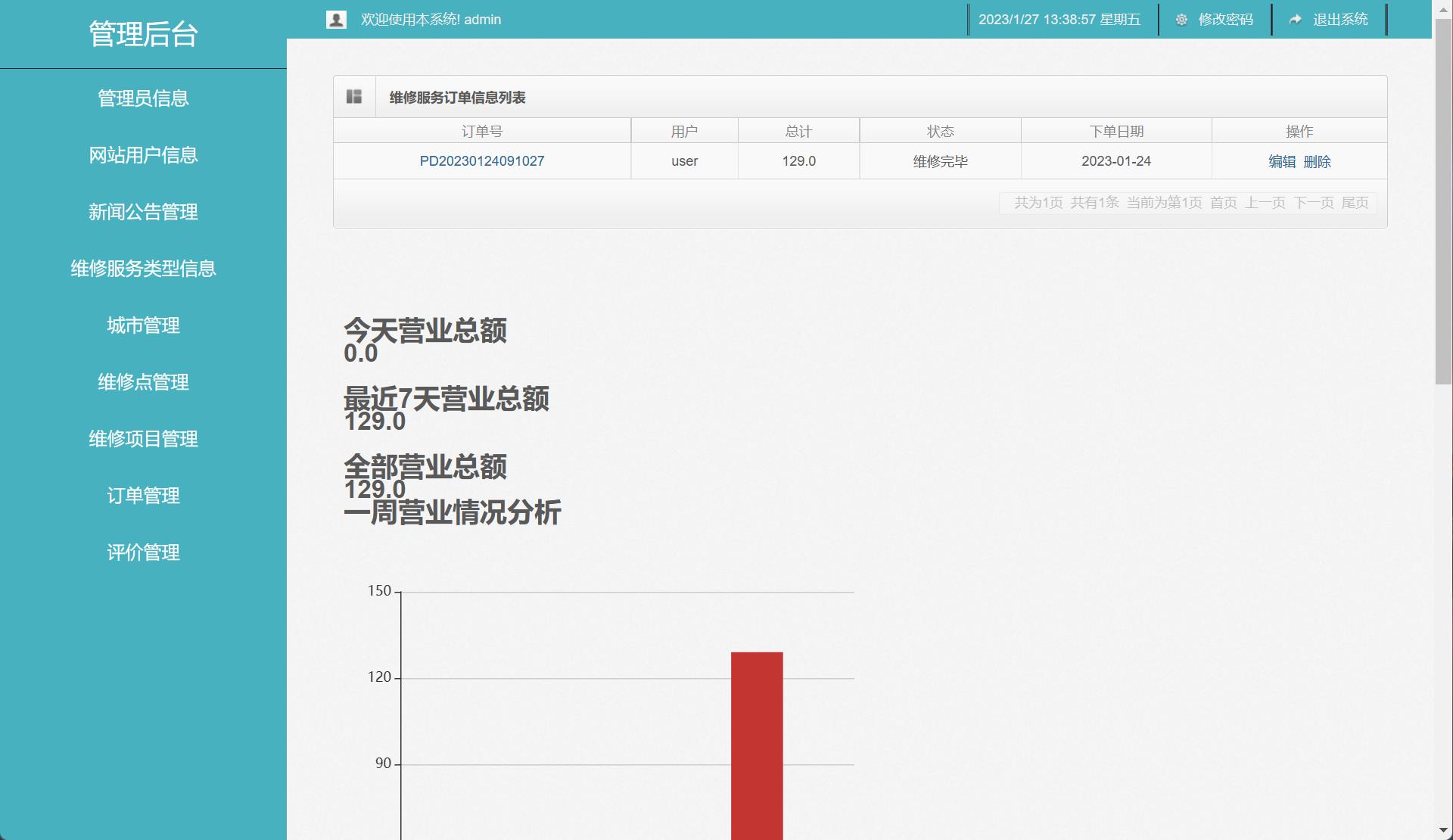Navigate to 维修点管理
The height and width of the screenshot is (840, 1453).
(x=143, y=382)
